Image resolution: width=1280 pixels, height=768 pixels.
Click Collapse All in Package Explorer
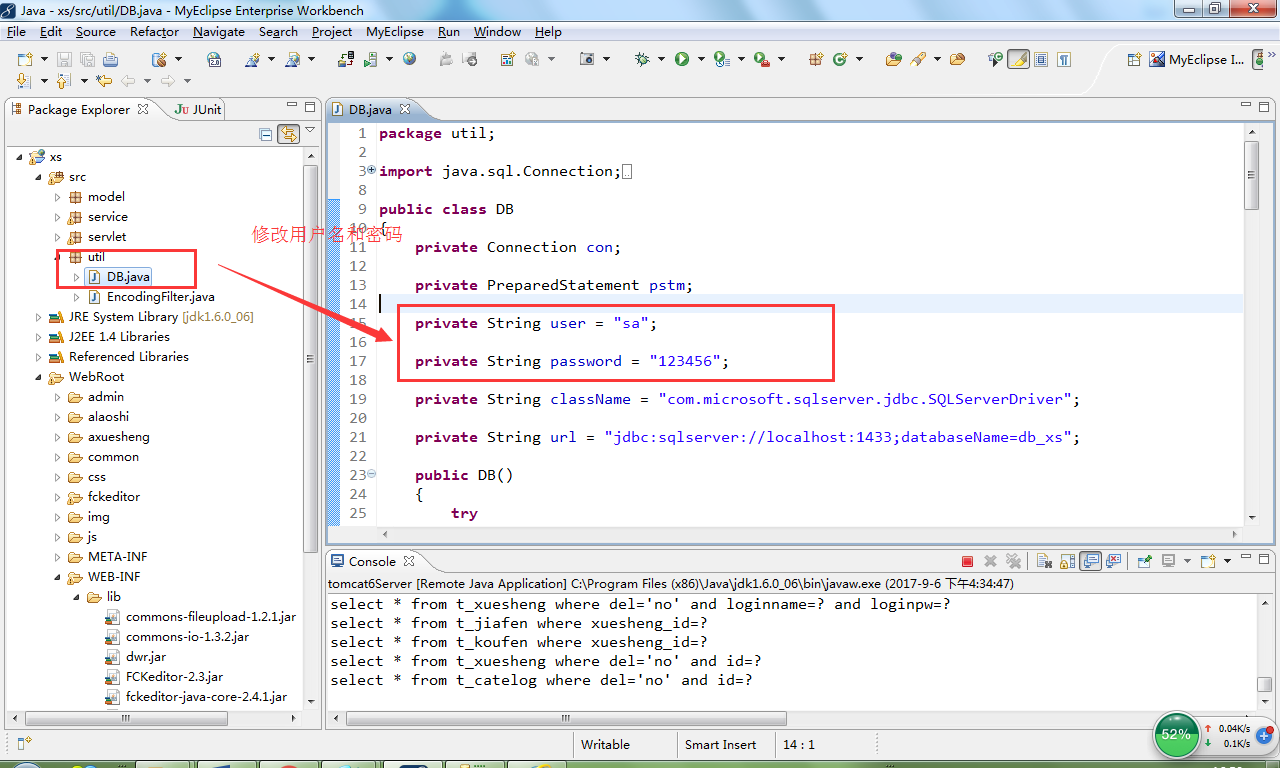tap(266, 134)
